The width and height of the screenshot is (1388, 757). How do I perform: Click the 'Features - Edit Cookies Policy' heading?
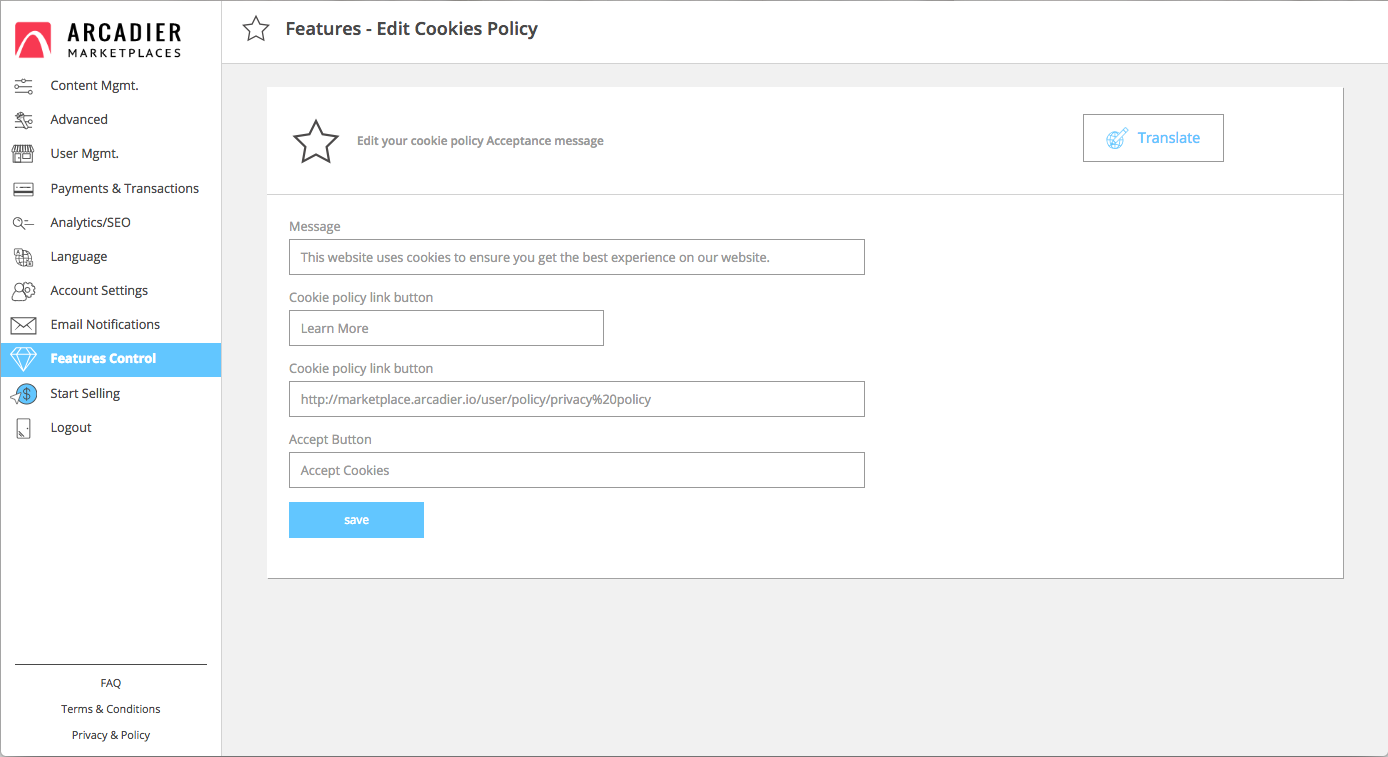click(x=412, y=29)
